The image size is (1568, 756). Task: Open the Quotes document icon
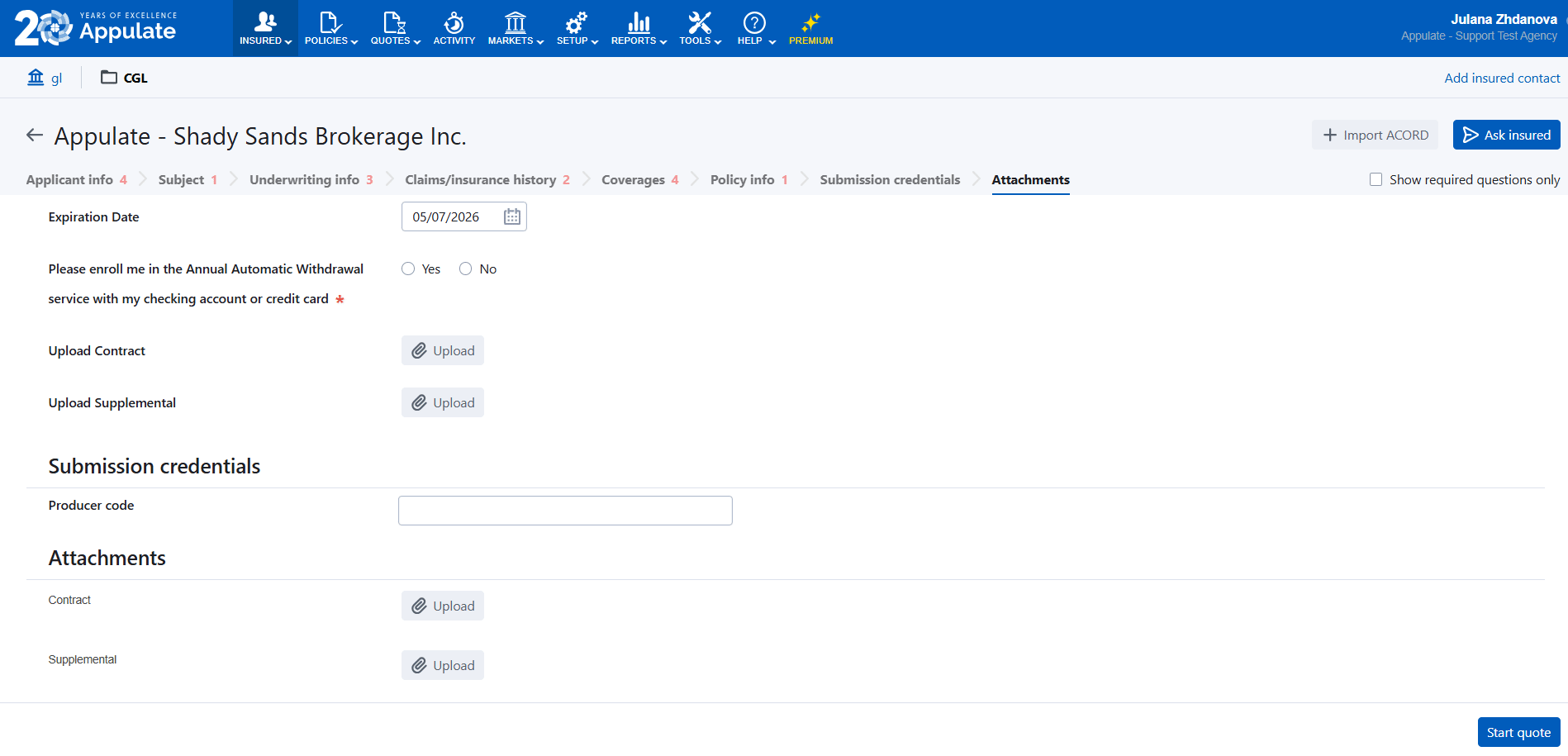point(395,22)
